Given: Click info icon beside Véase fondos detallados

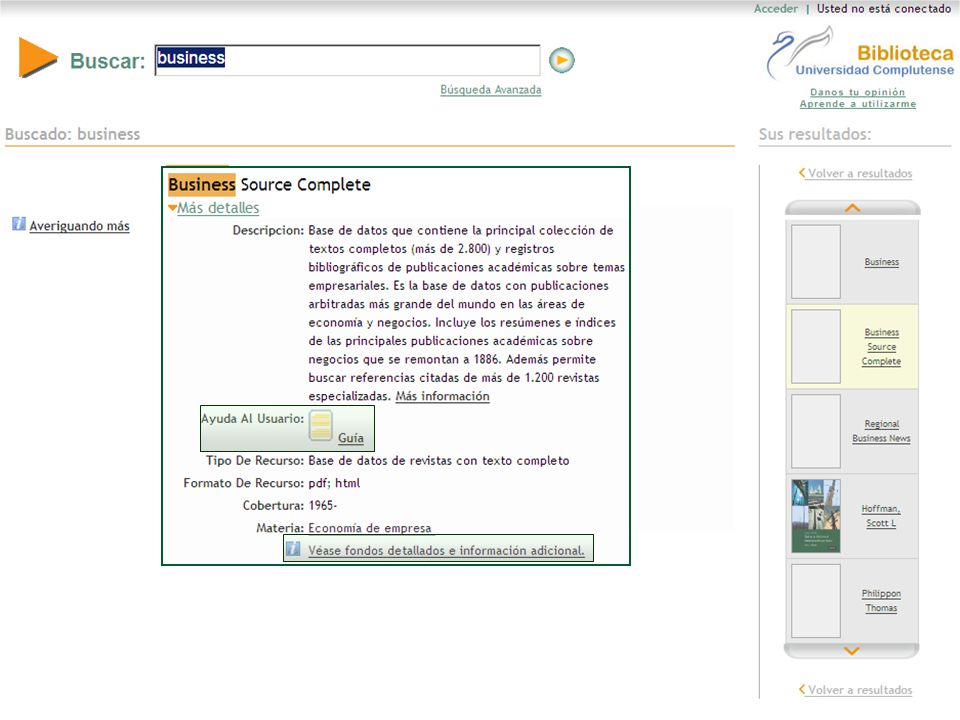Looking at the screenshot, I should pos(293,549).
